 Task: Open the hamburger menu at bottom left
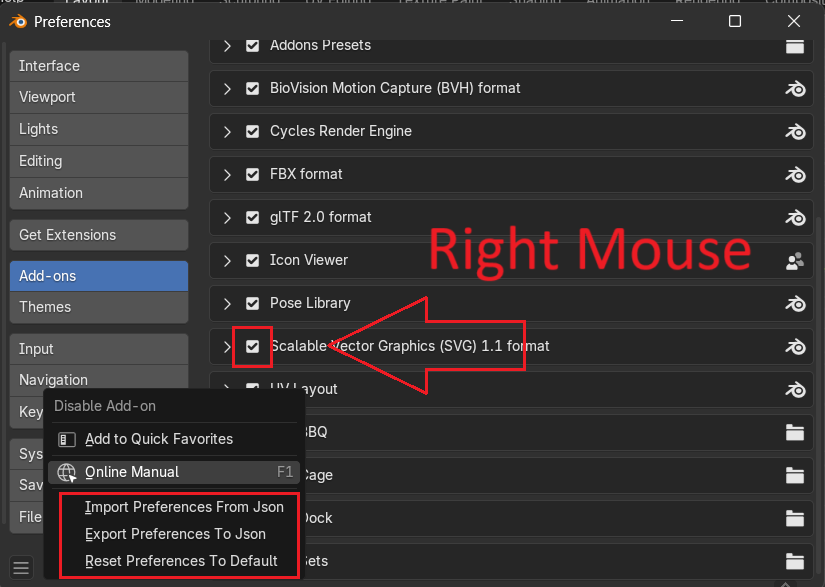pos(21,567)
